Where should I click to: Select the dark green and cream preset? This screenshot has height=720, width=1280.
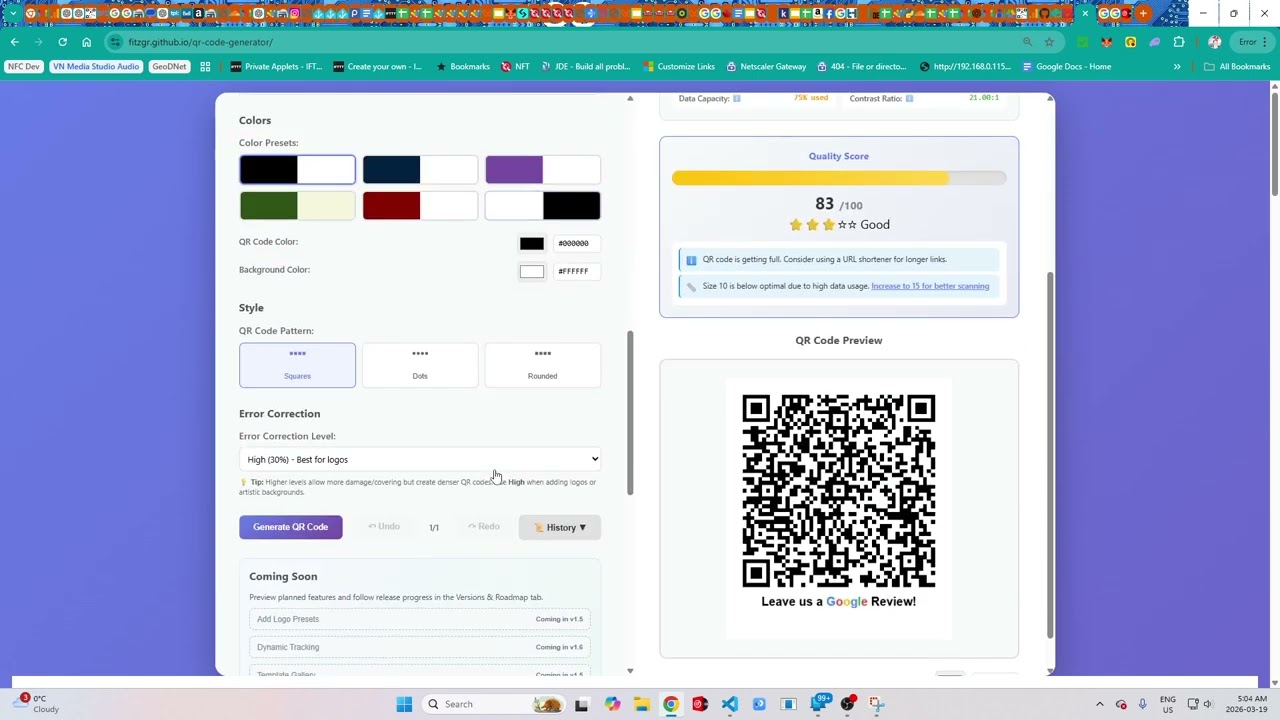click(297, 205)
